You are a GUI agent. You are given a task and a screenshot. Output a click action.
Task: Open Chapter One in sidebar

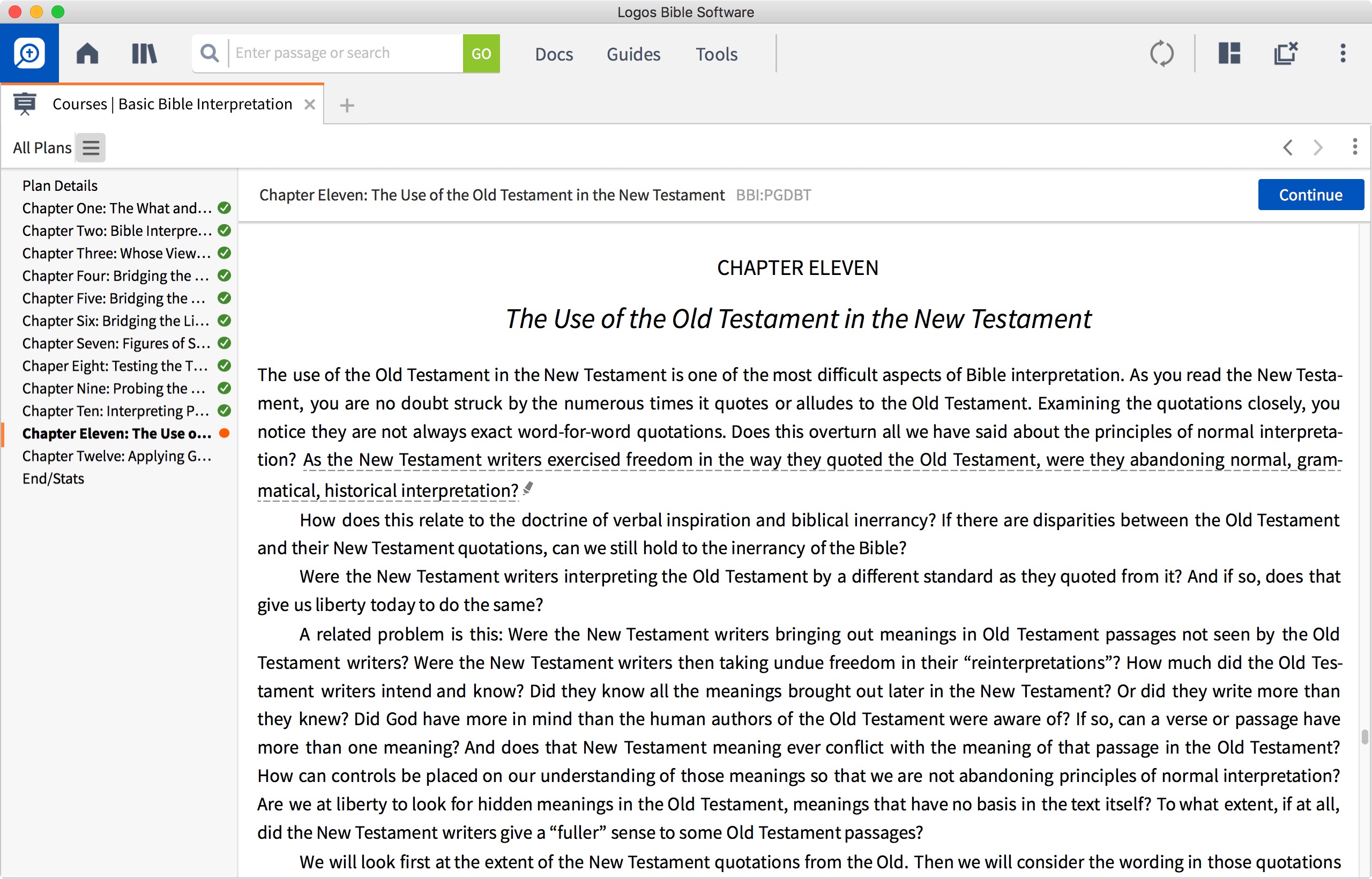pyautogui.click(x=117, y=208)
